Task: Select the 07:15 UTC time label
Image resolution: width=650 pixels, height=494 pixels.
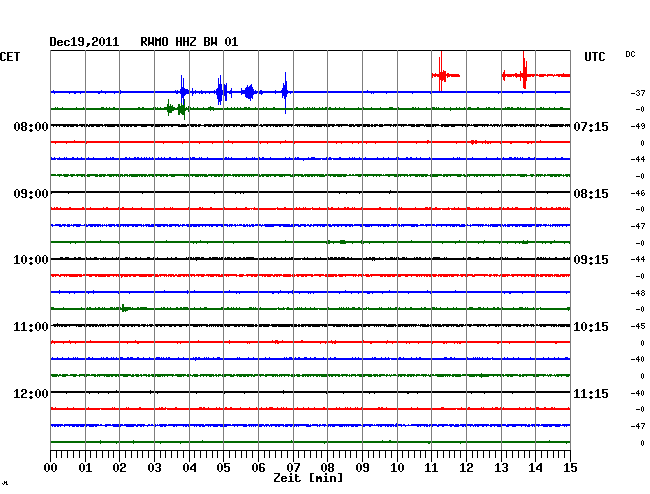Action: coord(591,126)
